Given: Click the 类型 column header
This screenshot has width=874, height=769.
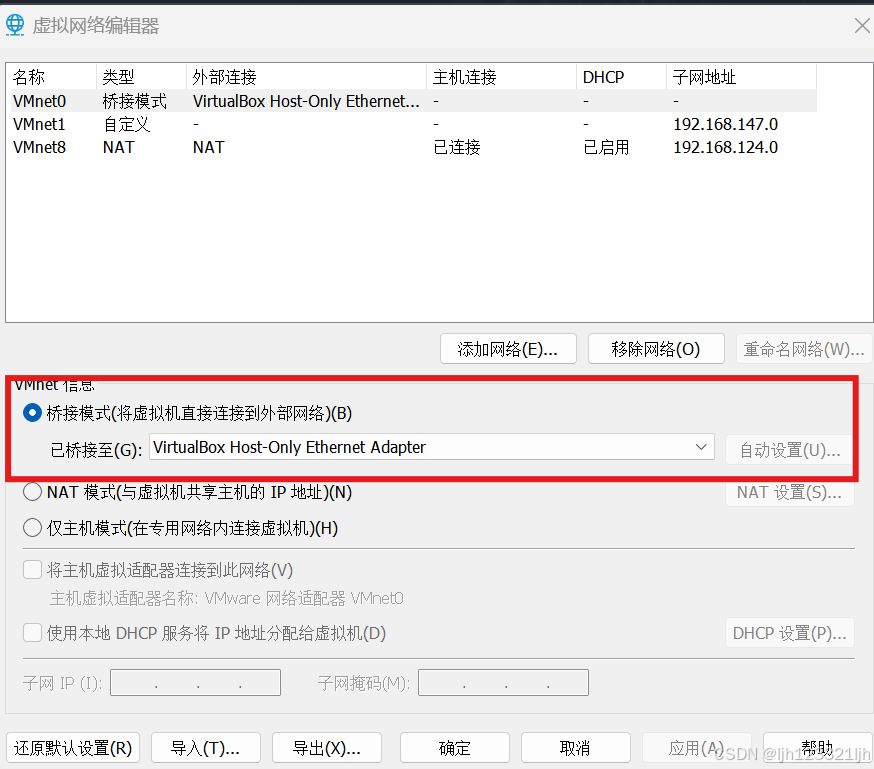Looking at the screenshot, I should tap(142, 77).
